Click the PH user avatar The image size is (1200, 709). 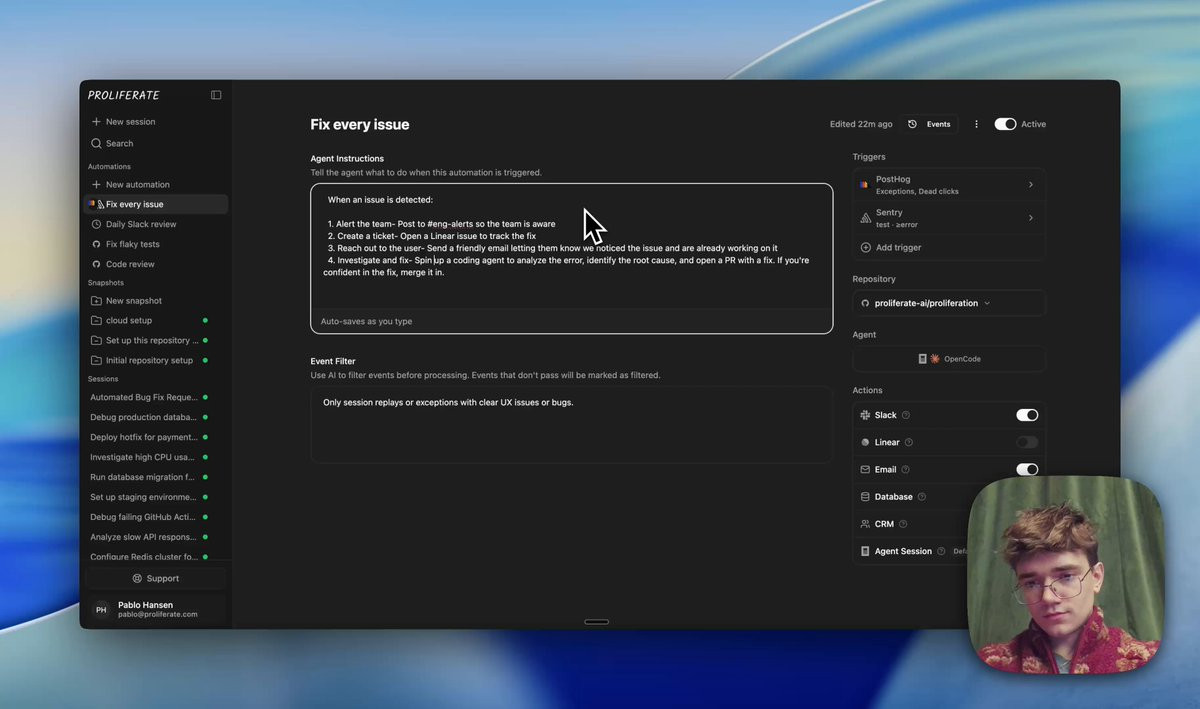(101, 609)
